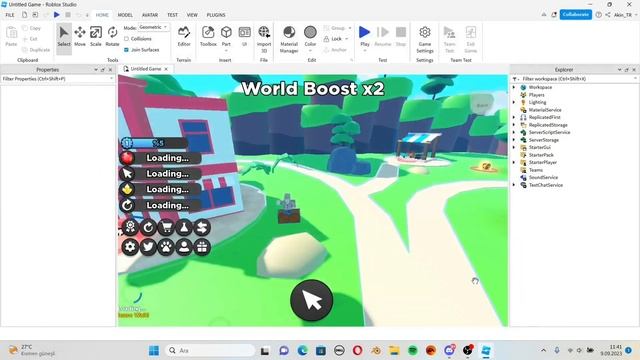The height and width of the screenshot is (360, 640).
Task: Toggle the Join Surfaces checkbox
Action: [x=127, y=50]
